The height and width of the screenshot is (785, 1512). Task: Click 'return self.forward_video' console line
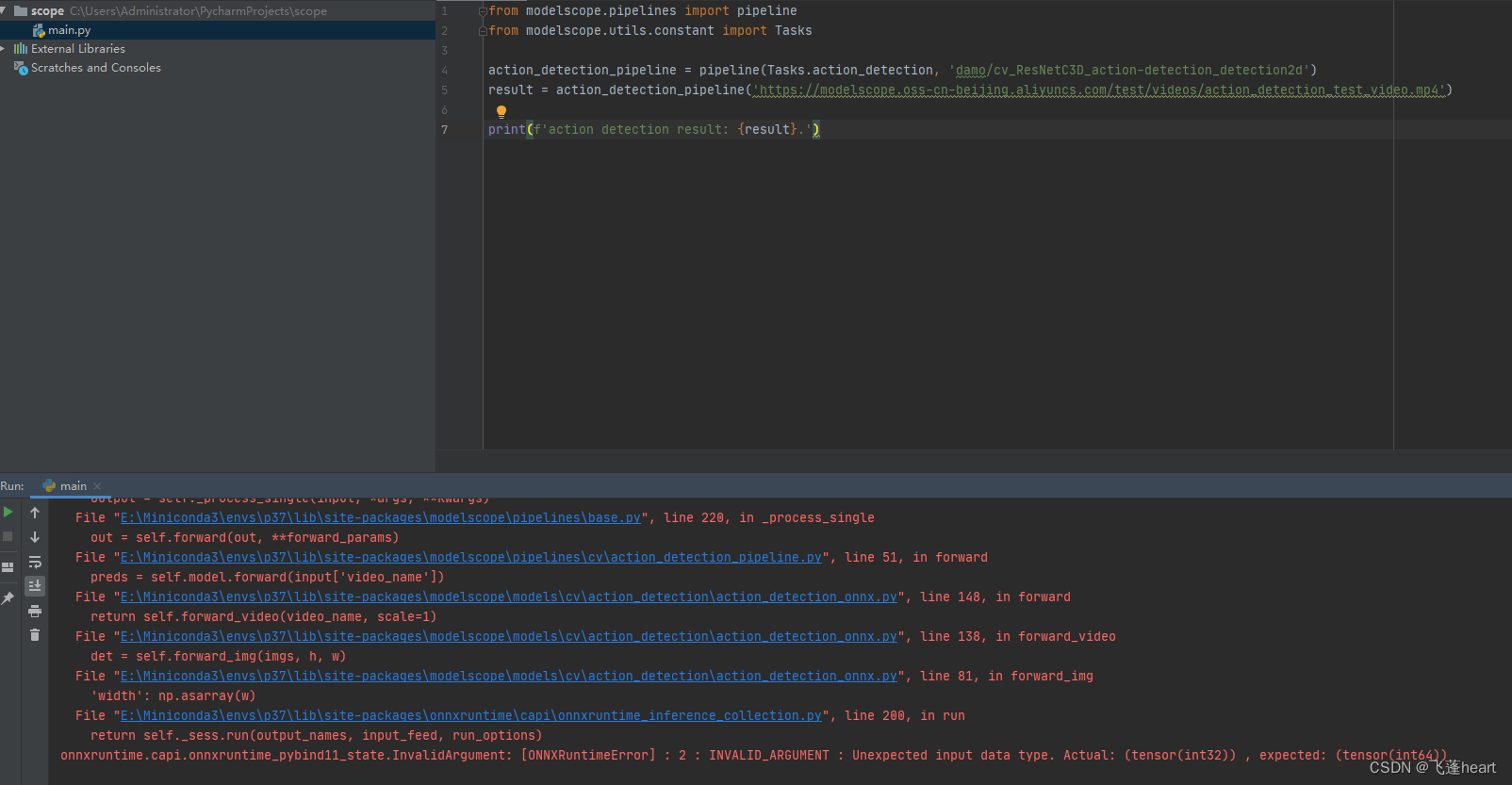[x=264, y=617]
